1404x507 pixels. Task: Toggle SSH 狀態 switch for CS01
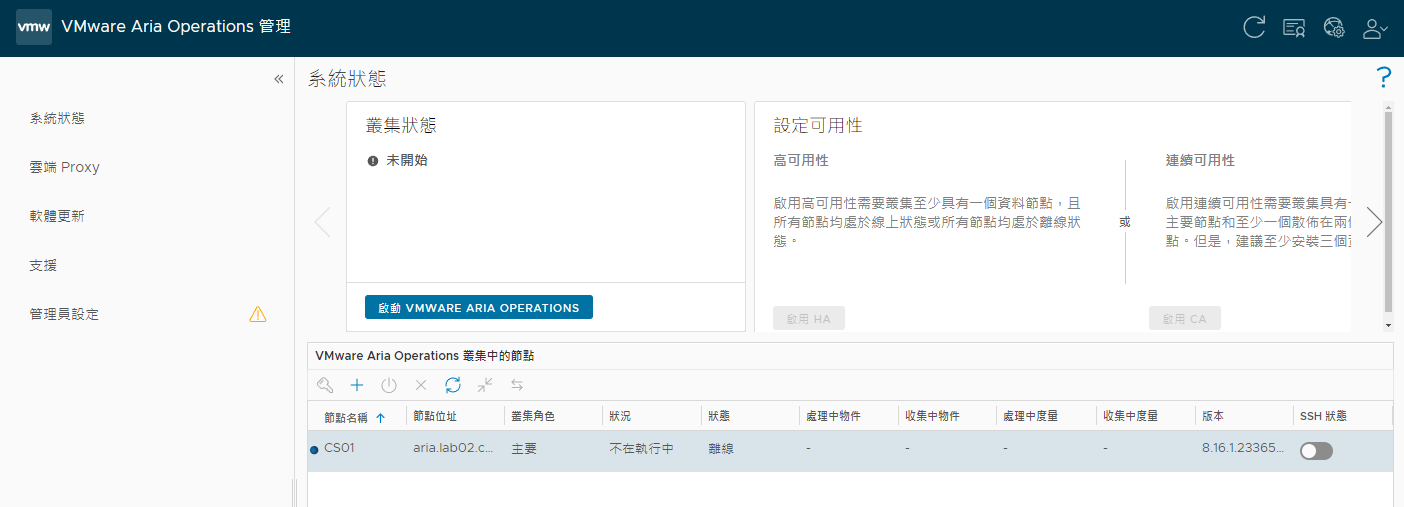pyautogui.click(x=1316, y=451)
